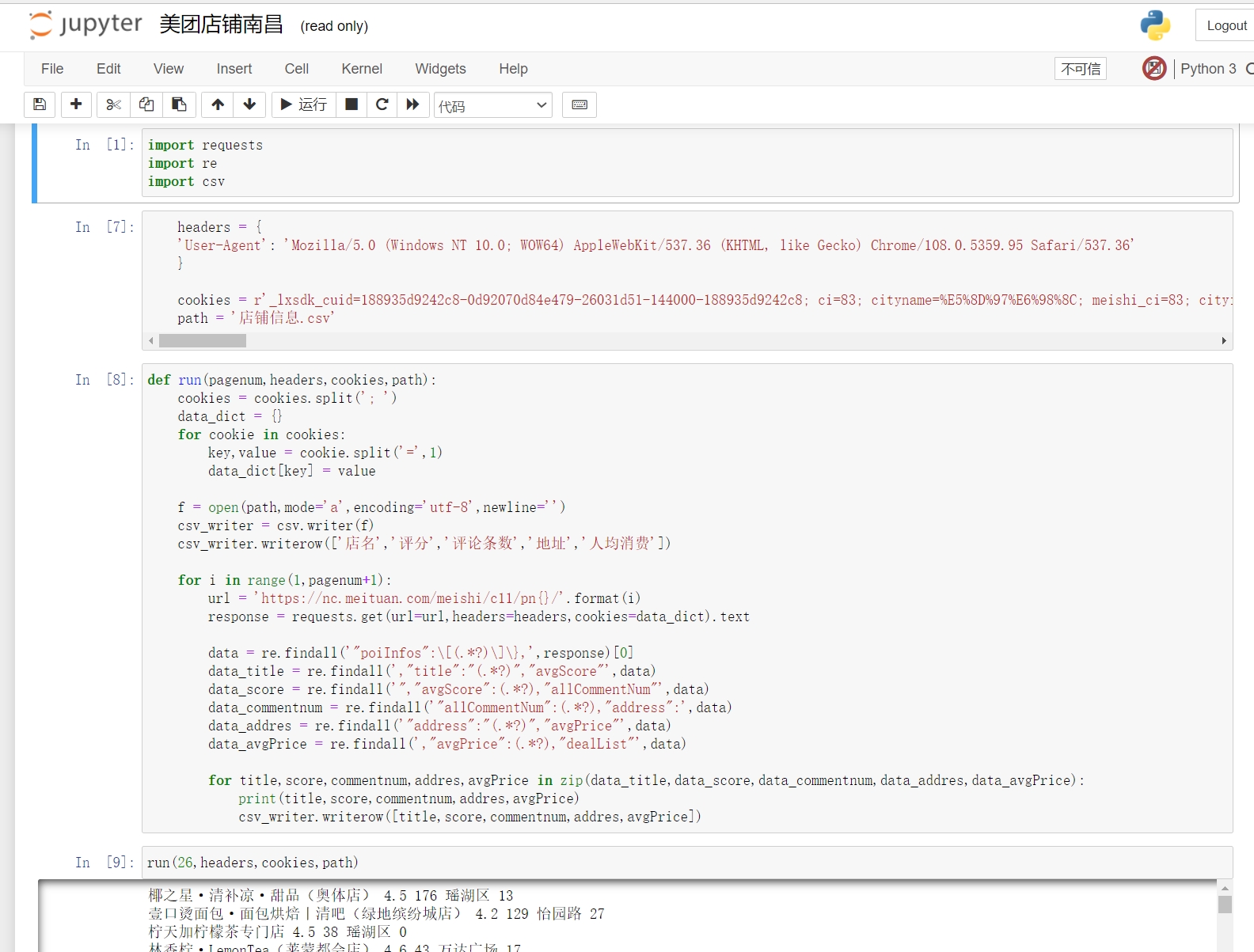Open the Kernel menu
The image size is (1254, 952).
tap(362, 69)
